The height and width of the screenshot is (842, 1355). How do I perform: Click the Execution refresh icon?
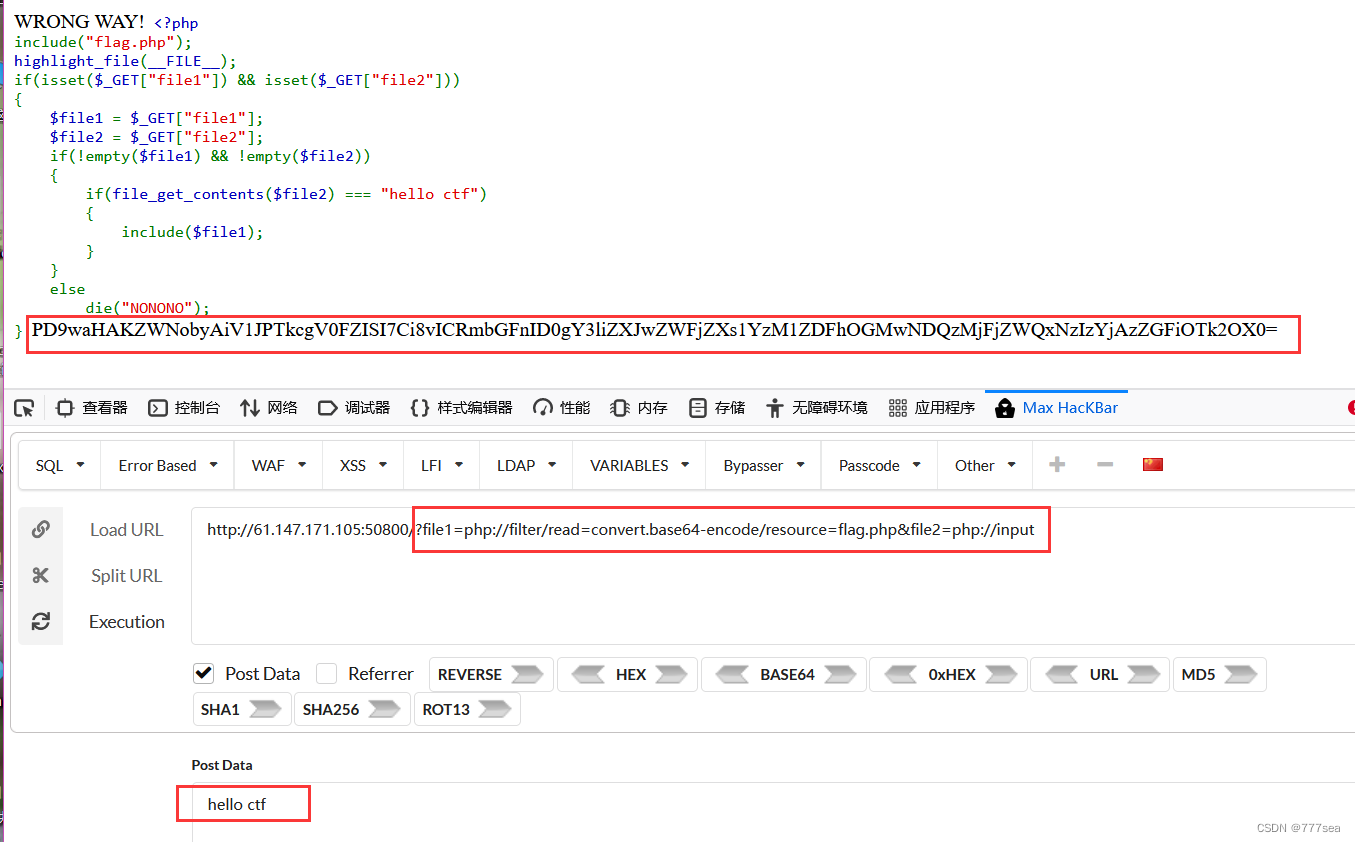coord(41,621)
